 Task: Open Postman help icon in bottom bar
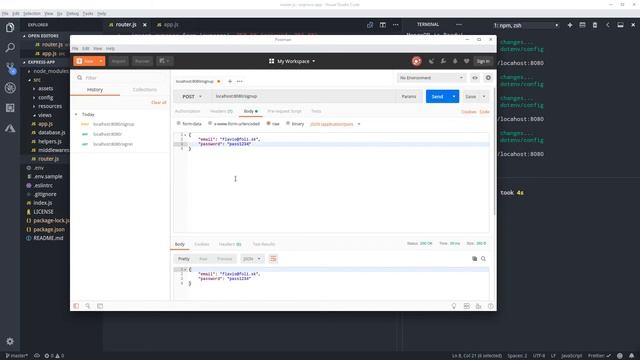[x=491, y=306]
